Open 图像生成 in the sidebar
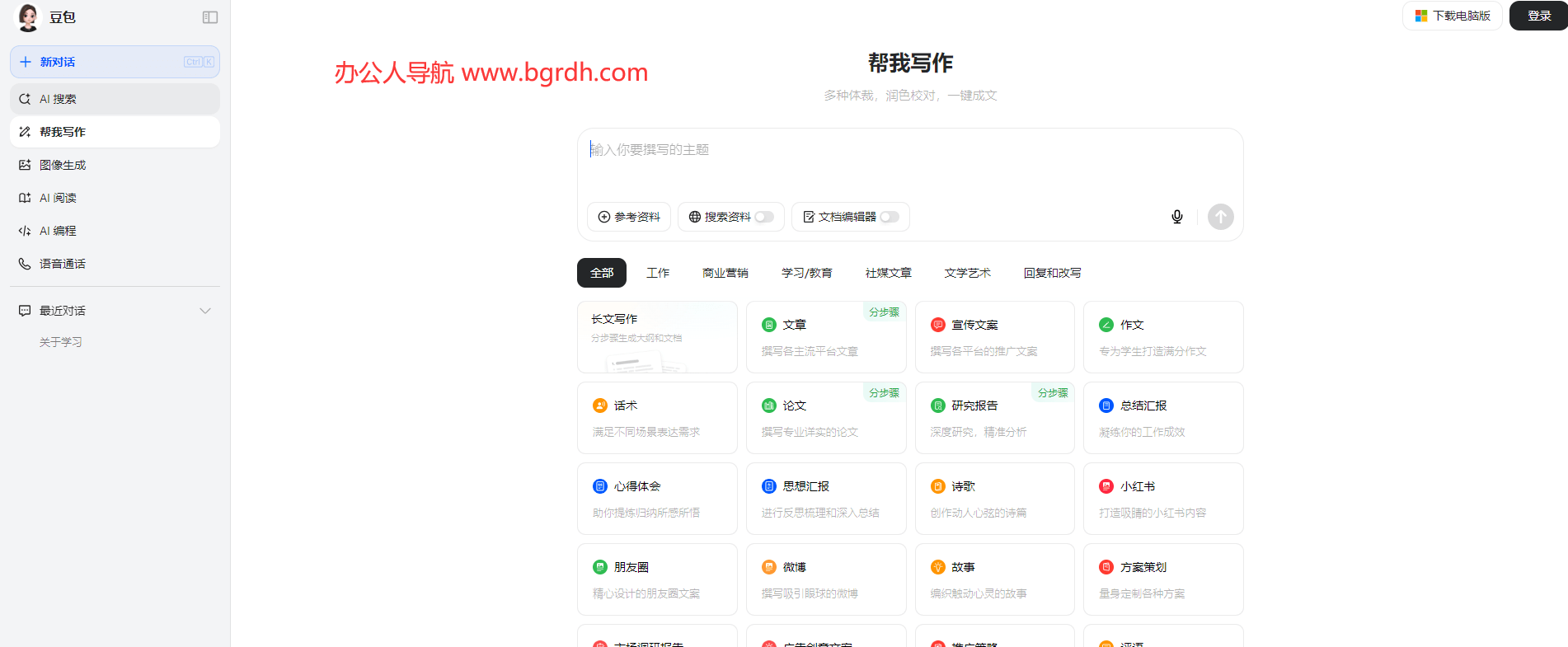This screenshot has height=647, width=1568. 115,165
